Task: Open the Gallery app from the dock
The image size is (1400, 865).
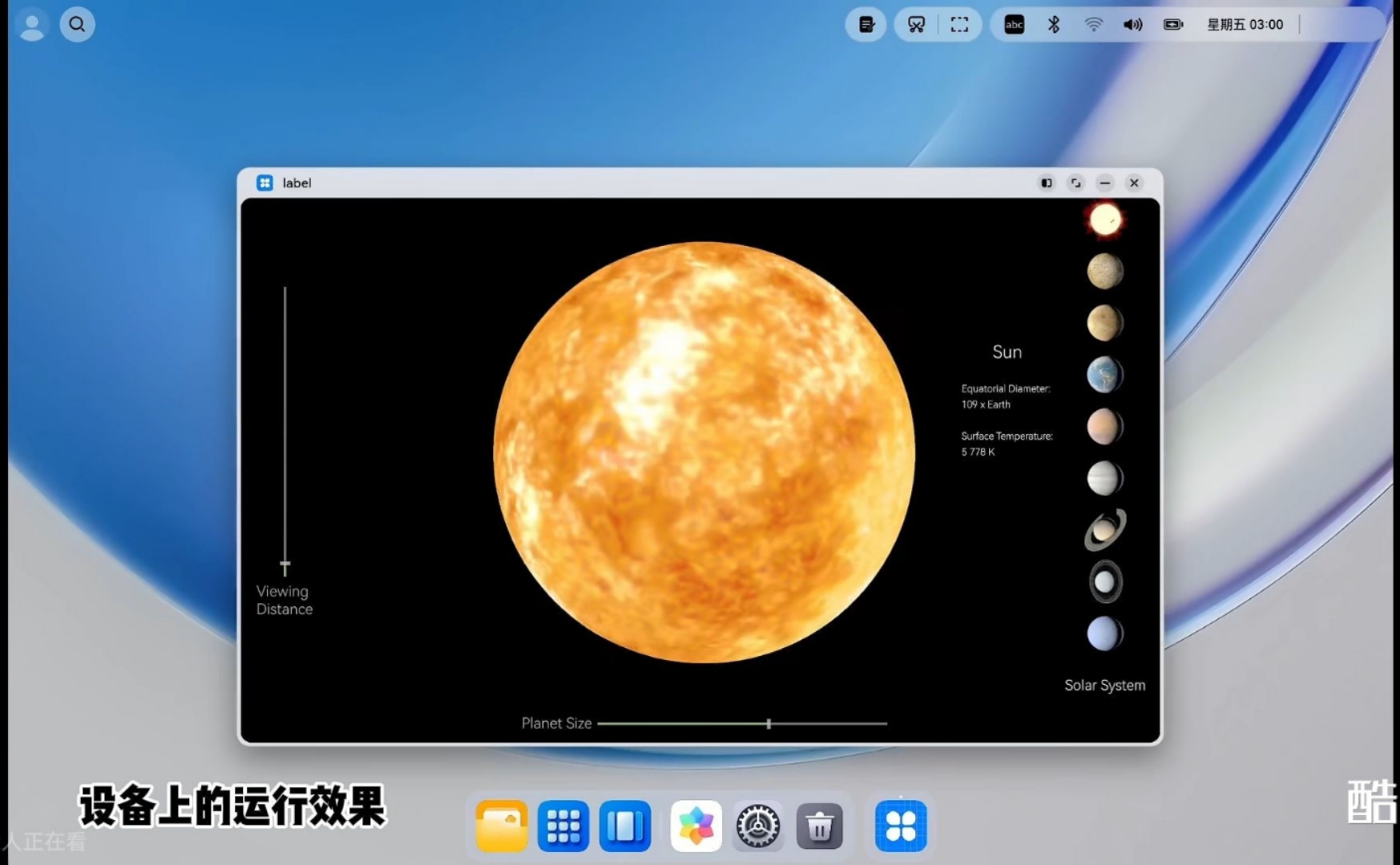Action: pos(695,825)
